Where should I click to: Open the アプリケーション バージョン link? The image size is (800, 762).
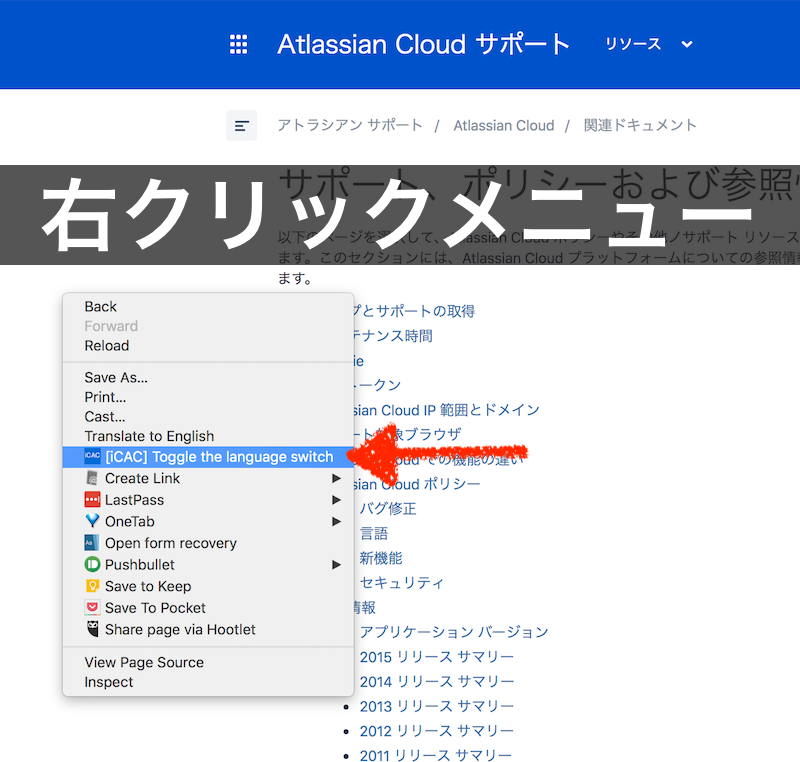coord(454,632)
